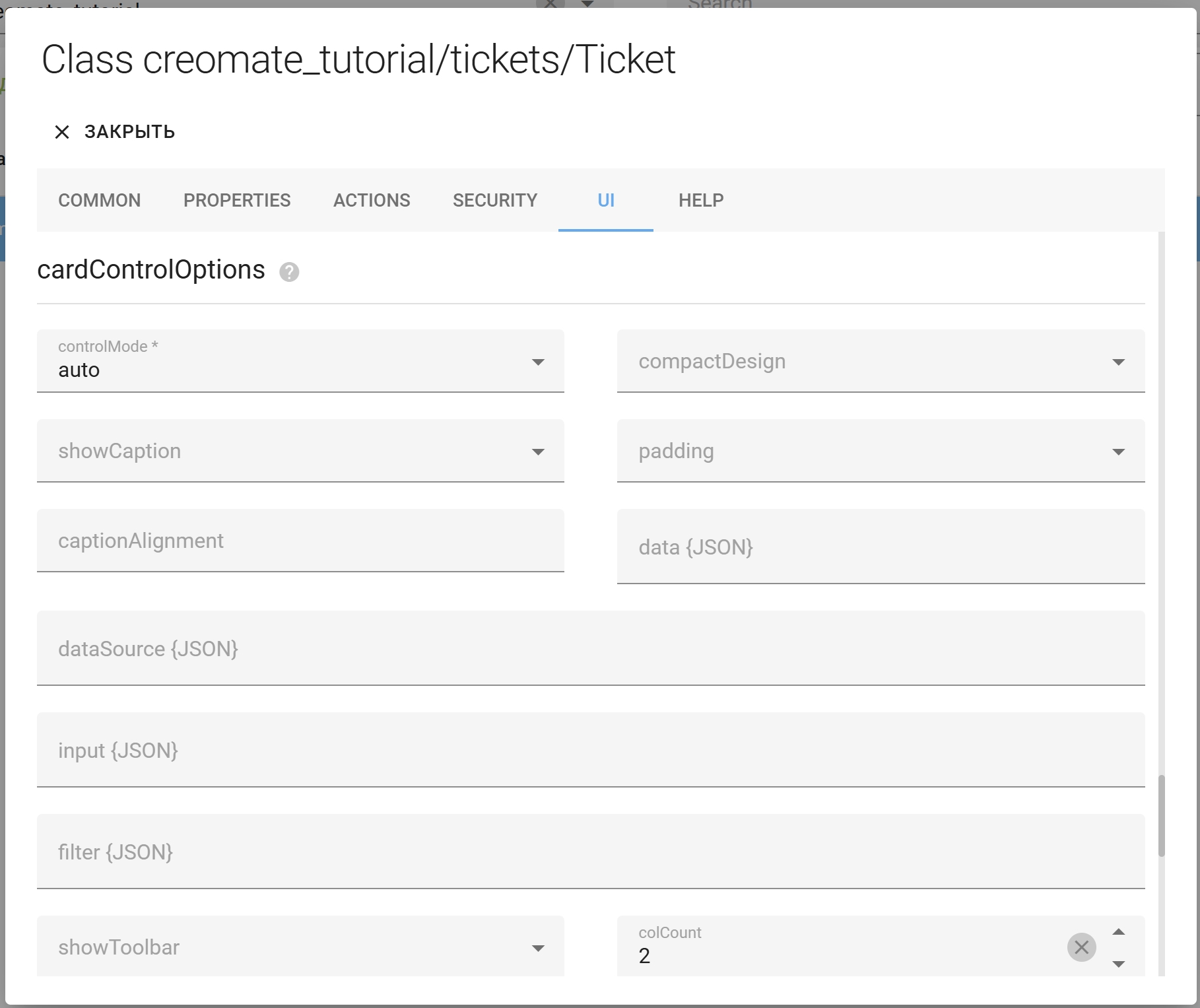Focus the filter {JSON} text field
The image size is (1200, 1008).
591,852
